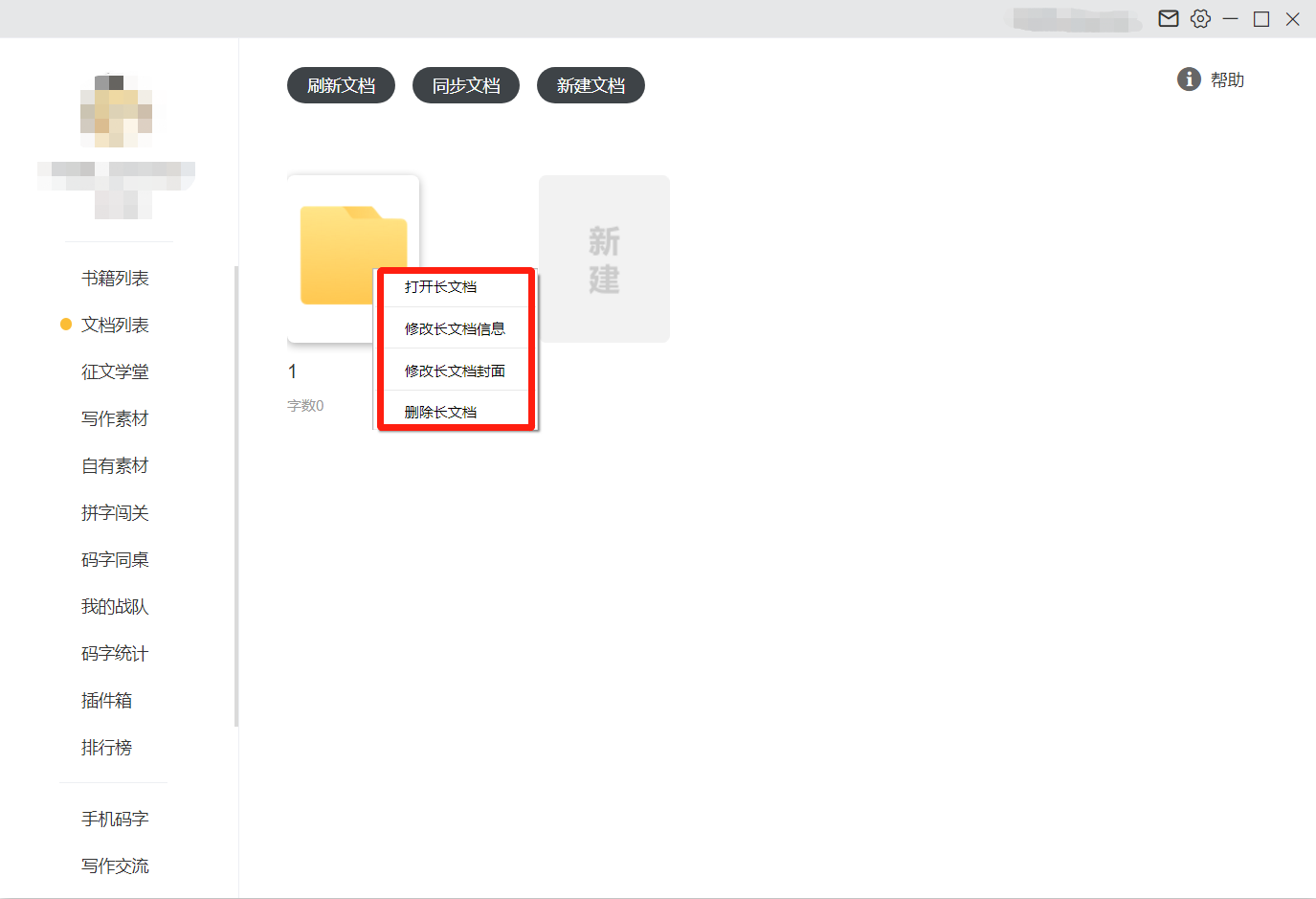This screenshot has height=899, width=1316.
Task: Go to 书籍列表 in sidebar
Action: [115, 279]
